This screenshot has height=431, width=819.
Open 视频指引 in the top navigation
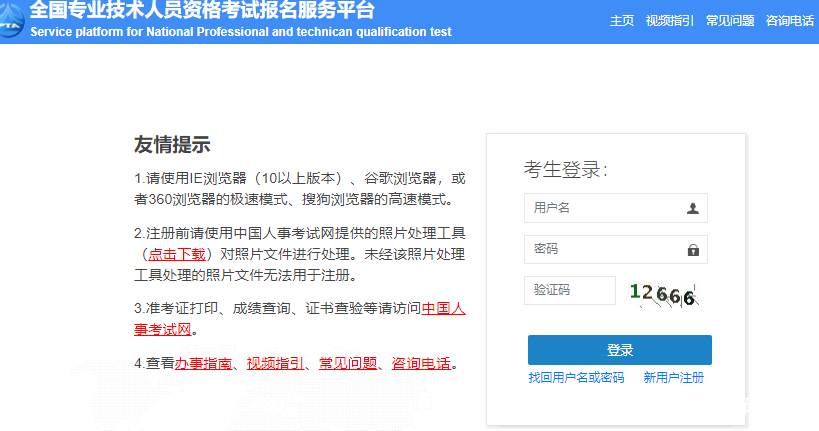[669, 21]
